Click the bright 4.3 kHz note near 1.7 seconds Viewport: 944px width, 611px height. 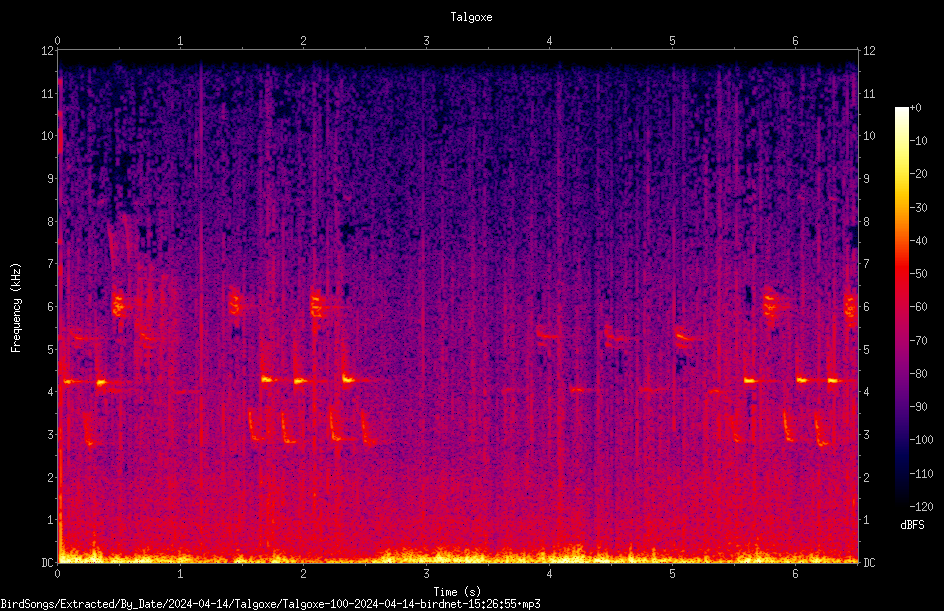pyautogui.click(x=268, y=379)
